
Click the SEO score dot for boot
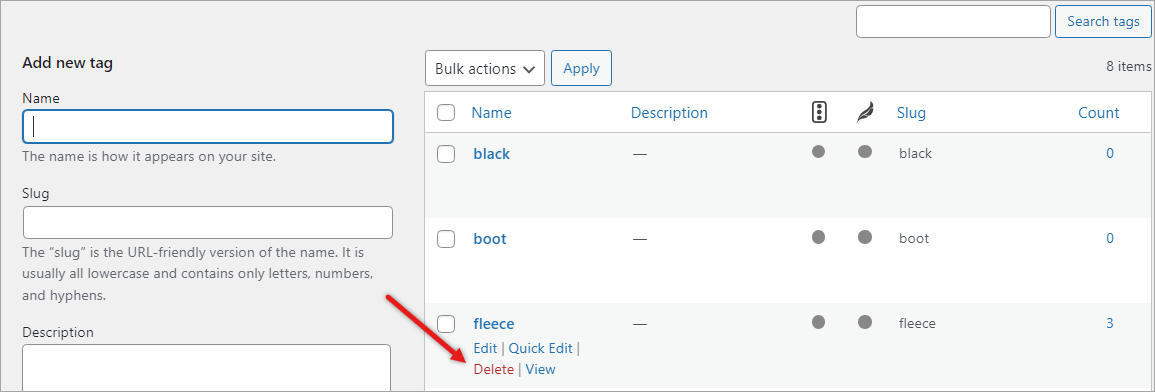click(818, 237)
